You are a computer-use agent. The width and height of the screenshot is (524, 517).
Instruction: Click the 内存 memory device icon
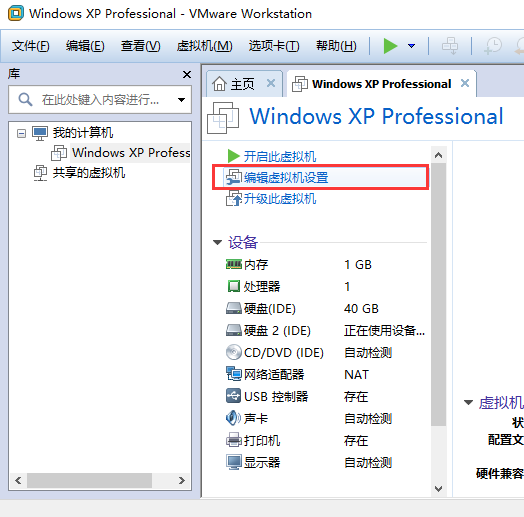(234, 264)
